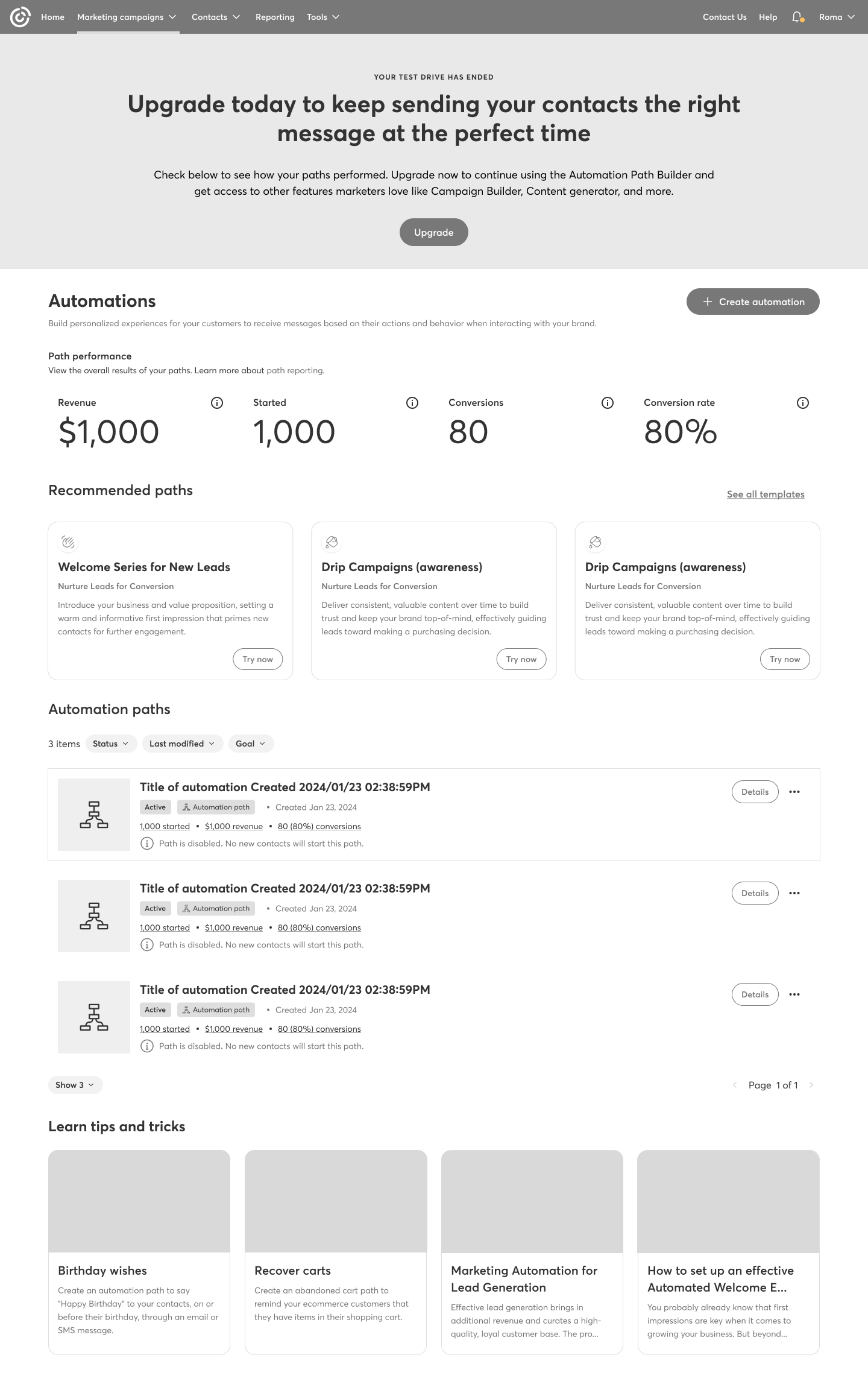Image resolution: width=868 pixels, height=1393 pixels.
Task: Expand the Goal filter dropdown
Action: click(251, 744)
